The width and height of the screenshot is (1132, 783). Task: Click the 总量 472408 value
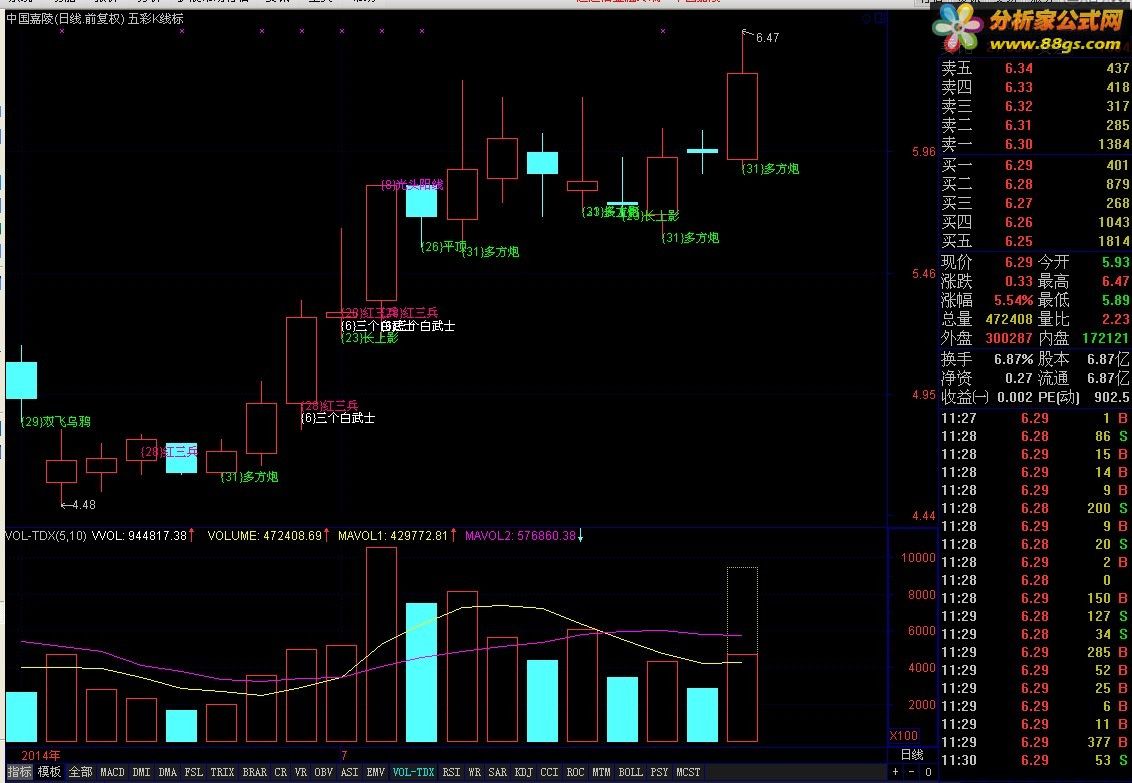1007,319
